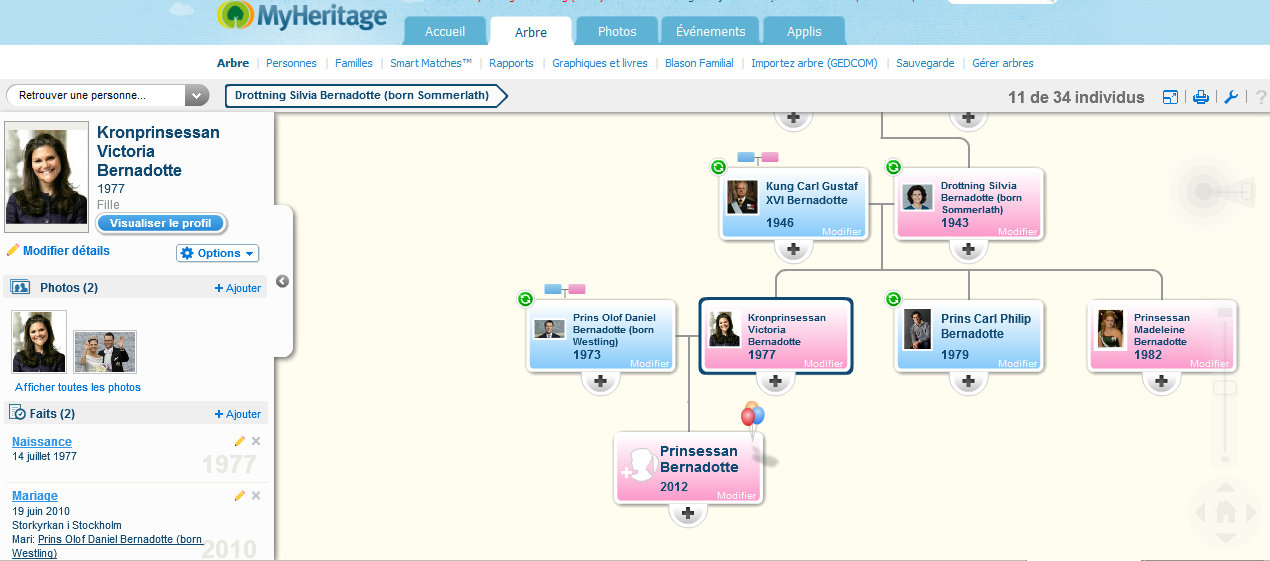Click the pencil icon beside Naissance
Viewport: 1270px width, 561px height.
click(x=239, y=441)
